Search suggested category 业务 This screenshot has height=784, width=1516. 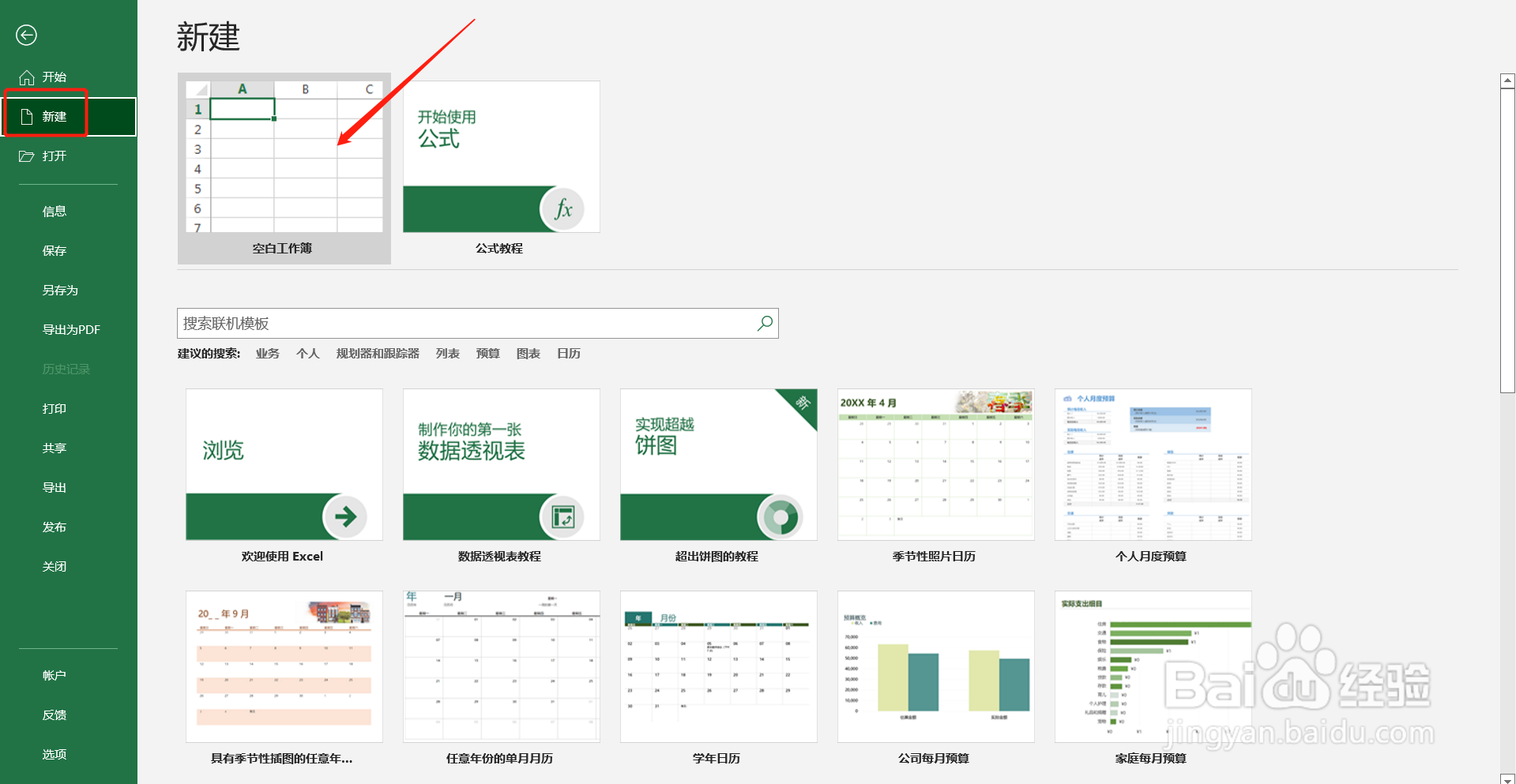pyautogui.click(x=268, y=354)
